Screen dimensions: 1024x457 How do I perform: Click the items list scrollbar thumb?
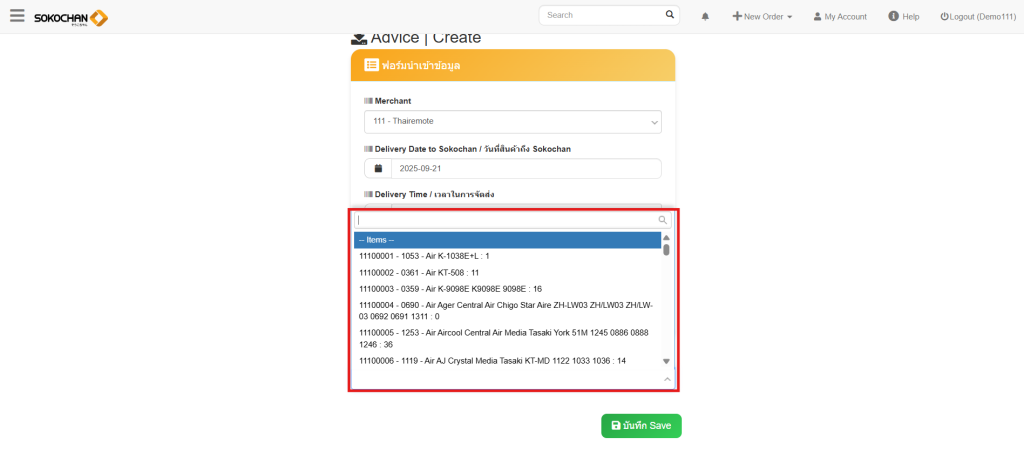[666, 250]
